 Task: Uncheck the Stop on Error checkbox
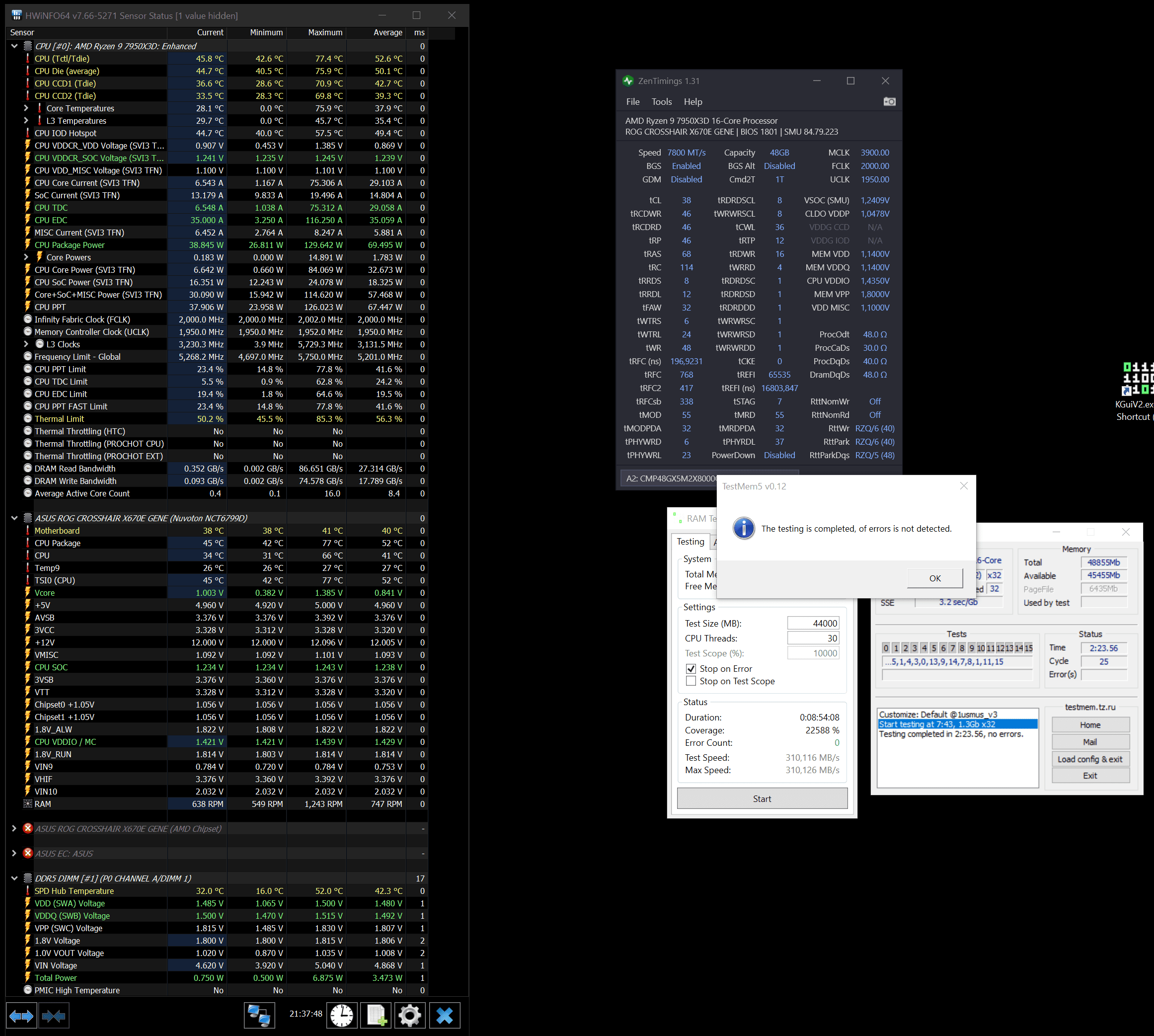691,668
